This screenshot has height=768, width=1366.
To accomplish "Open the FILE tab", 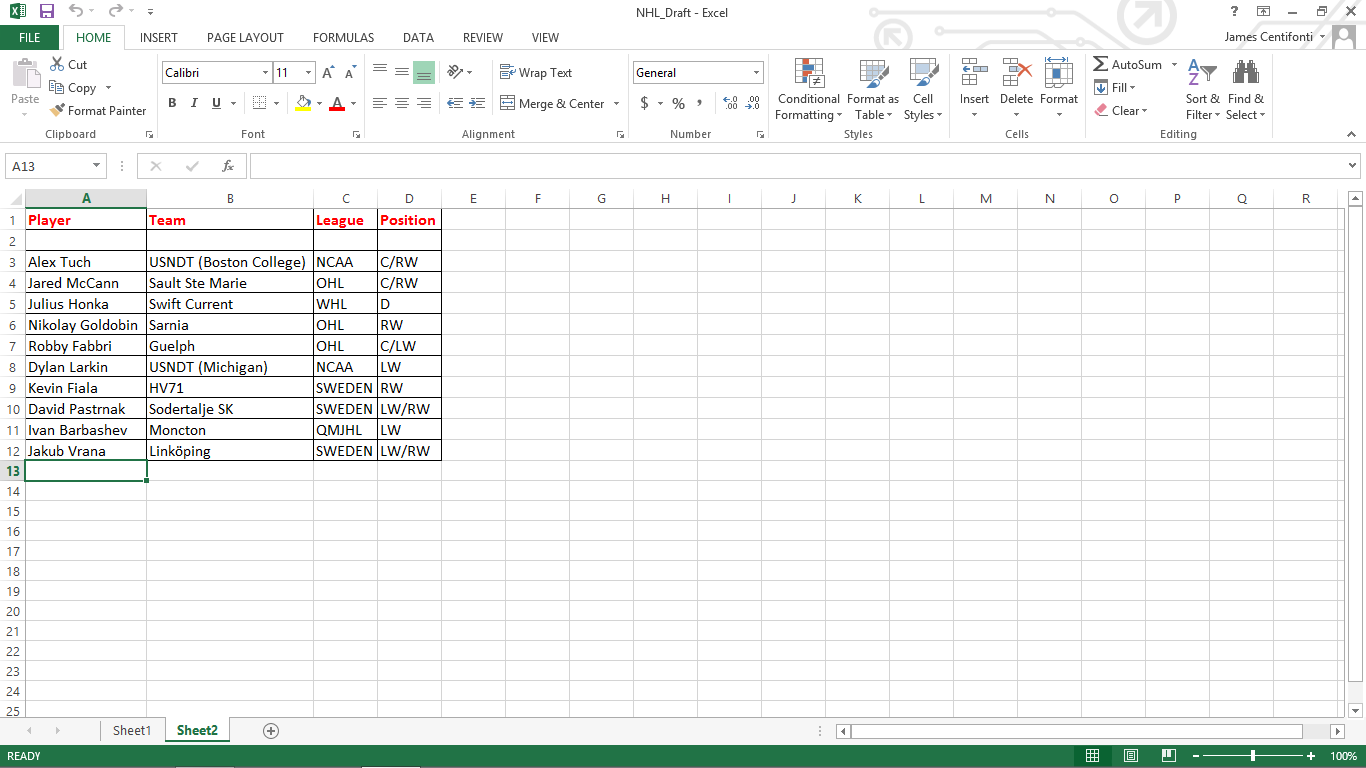I will tap(30, 38).
